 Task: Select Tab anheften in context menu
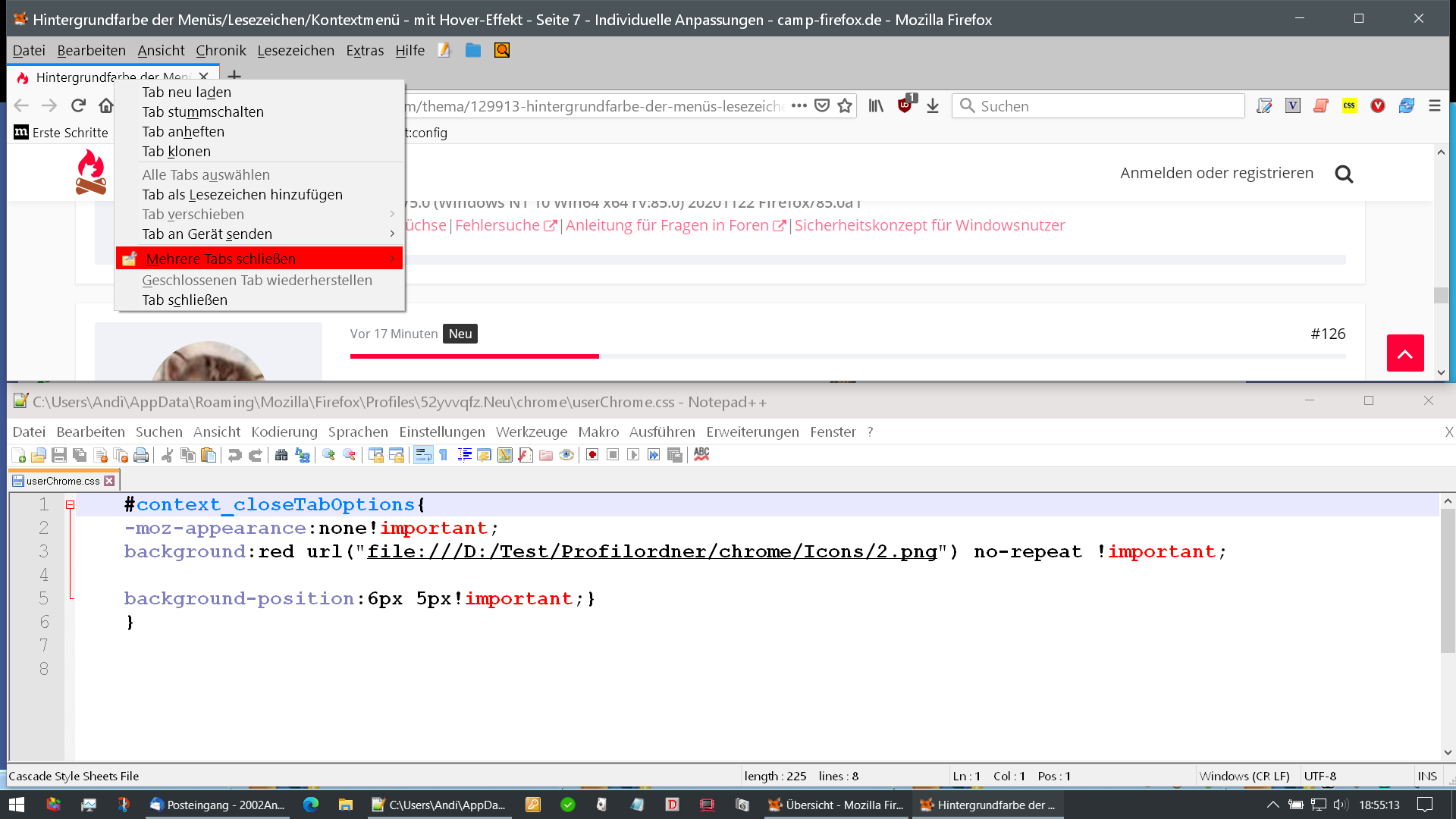click(x=183, y=131)
